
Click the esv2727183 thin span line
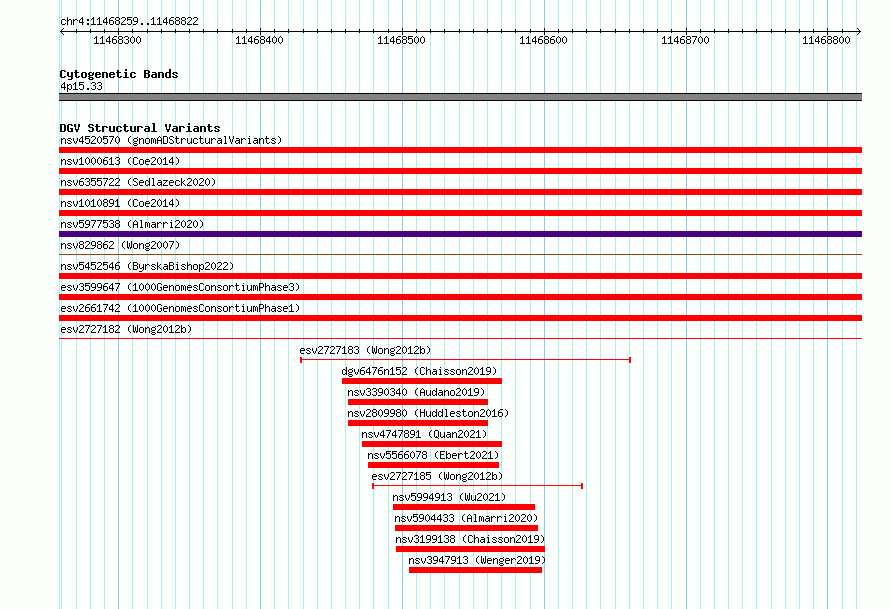pos(465,360)
